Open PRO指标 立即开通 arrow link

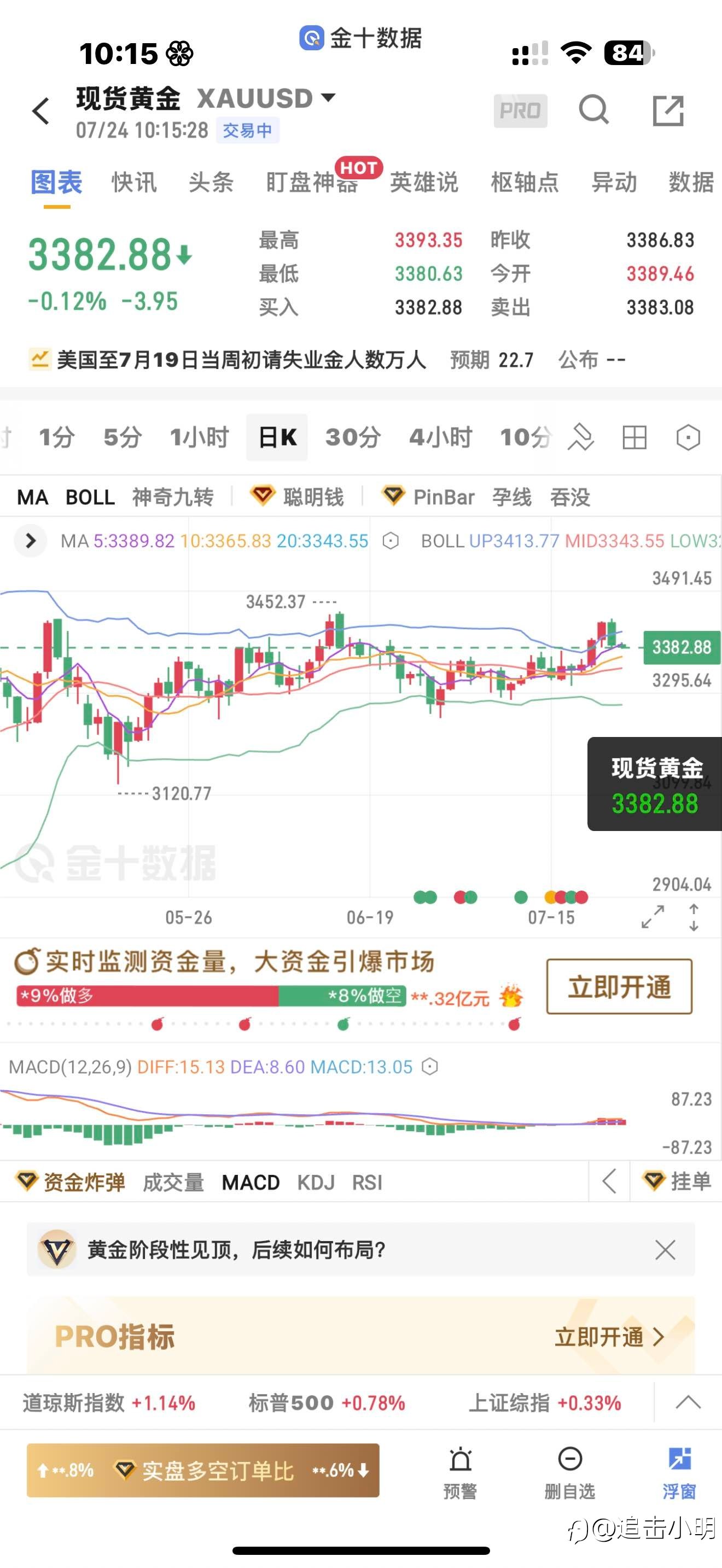[609, 1337]
